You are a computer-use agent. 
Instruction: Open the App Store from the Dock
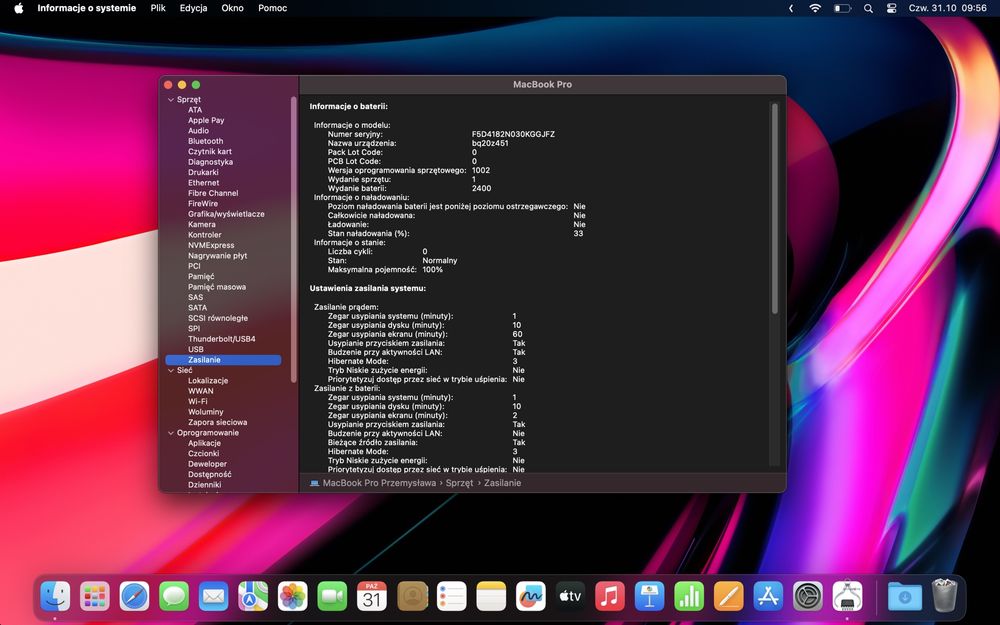point(768,597)
